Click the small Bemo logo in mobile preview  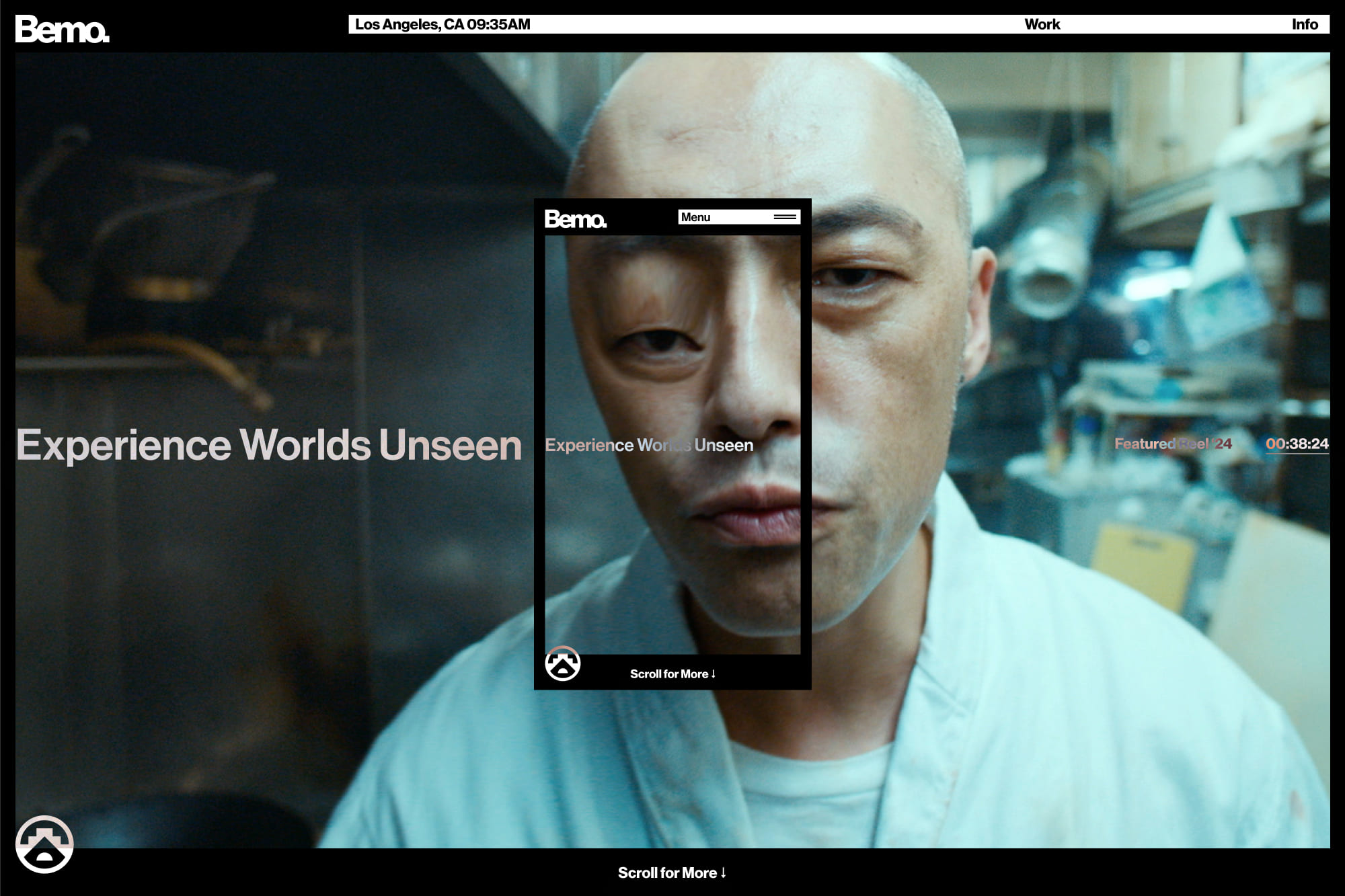pos(575,219)
